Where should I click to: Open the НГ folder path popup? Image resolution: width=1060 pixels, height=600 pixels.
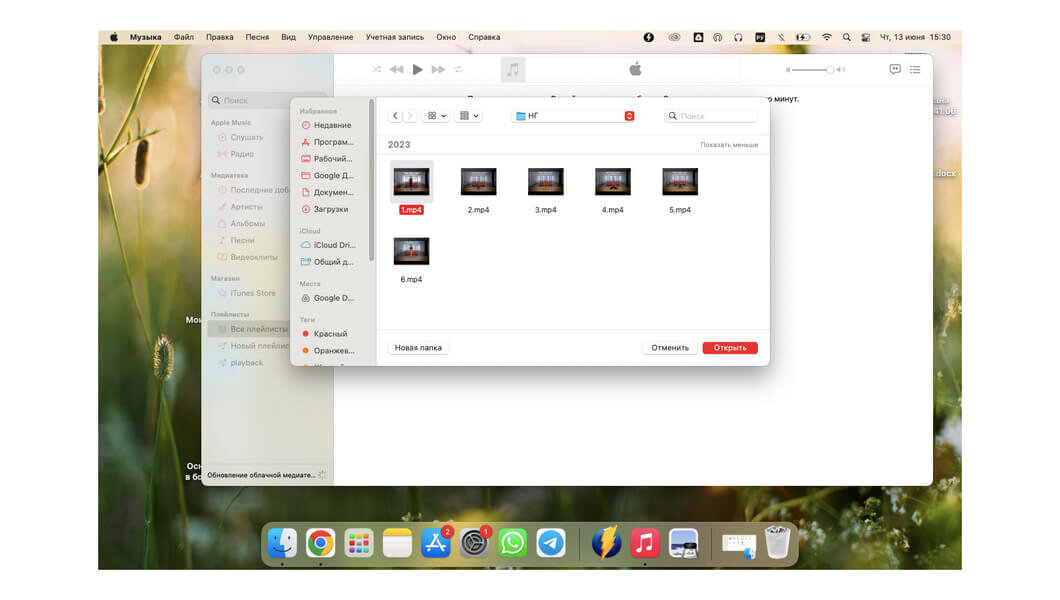click(575, 116)
